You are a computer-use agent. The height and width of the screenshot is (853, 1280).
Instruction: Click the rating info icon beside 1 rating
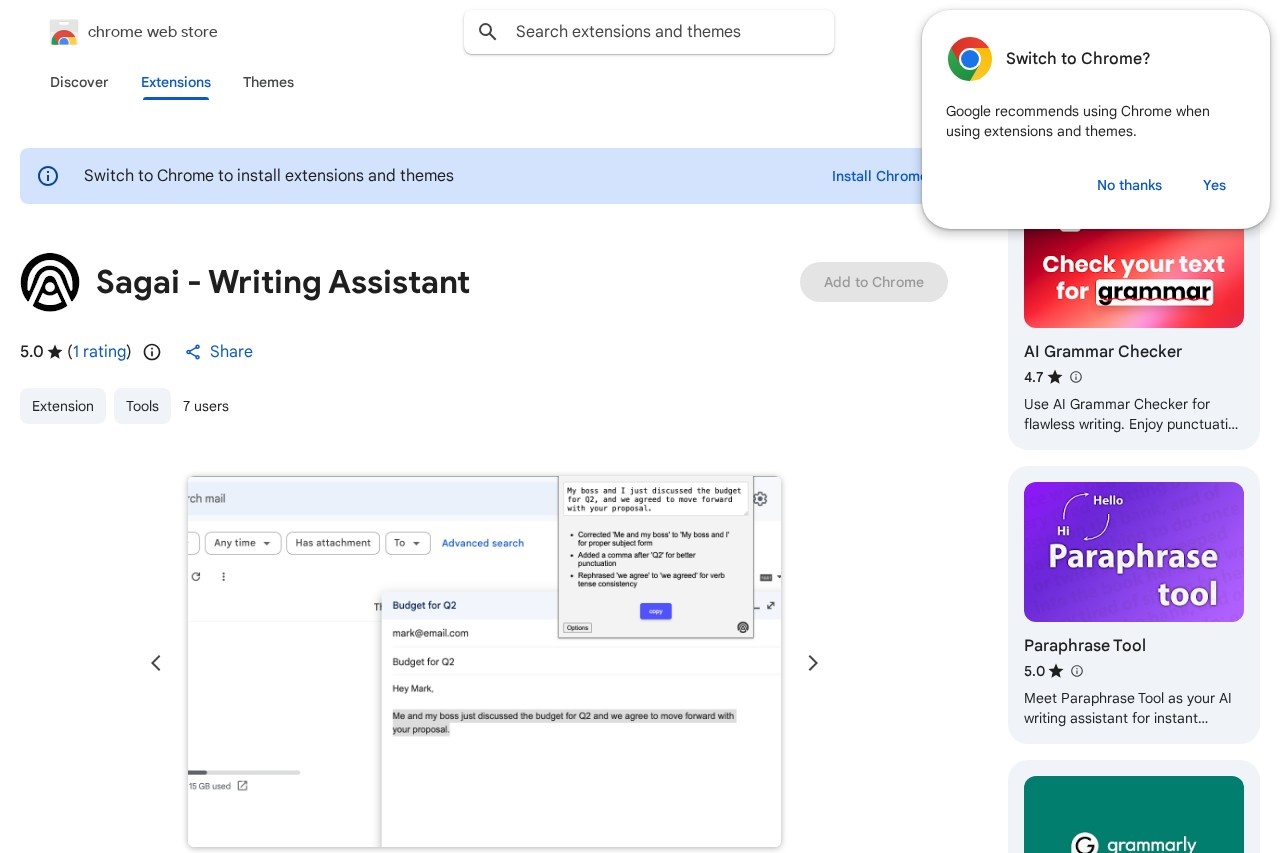coord(152,352)
